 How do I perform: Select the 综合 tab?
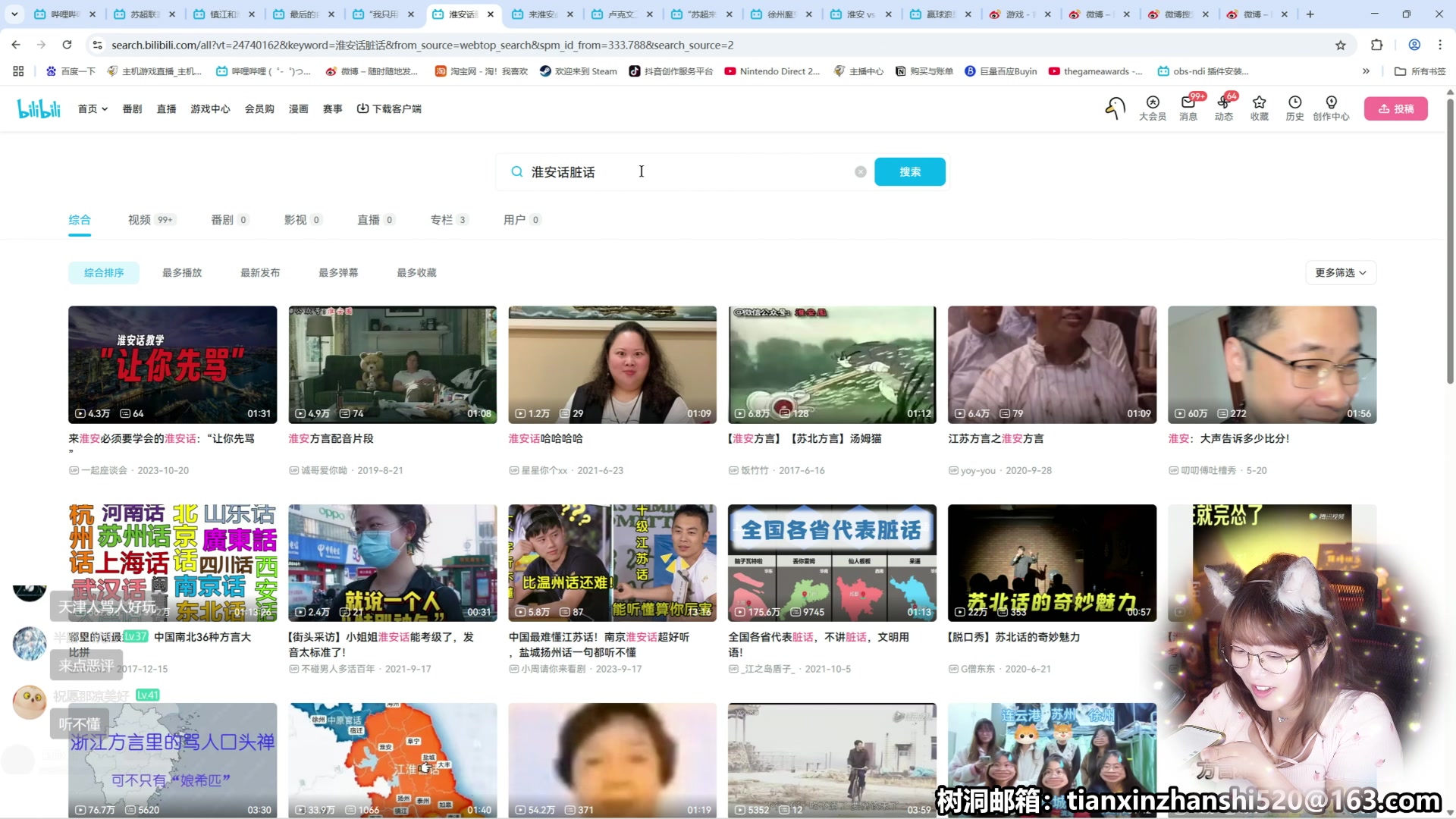80,220
